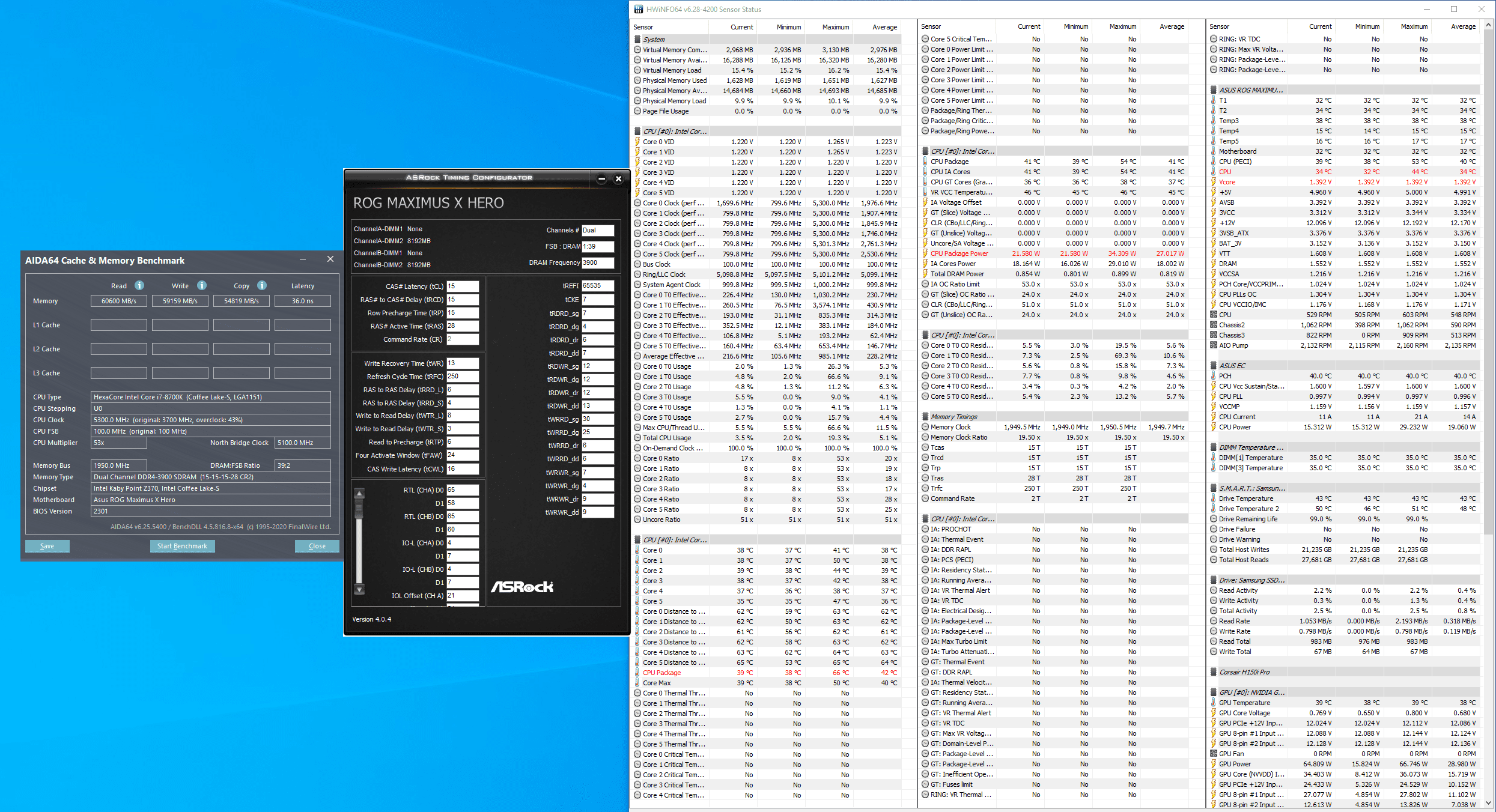Viewport: 1496px width, 812px height.
Task: Click the Refresh Cycle Time (tRFC) field
Action: (463, 377)
